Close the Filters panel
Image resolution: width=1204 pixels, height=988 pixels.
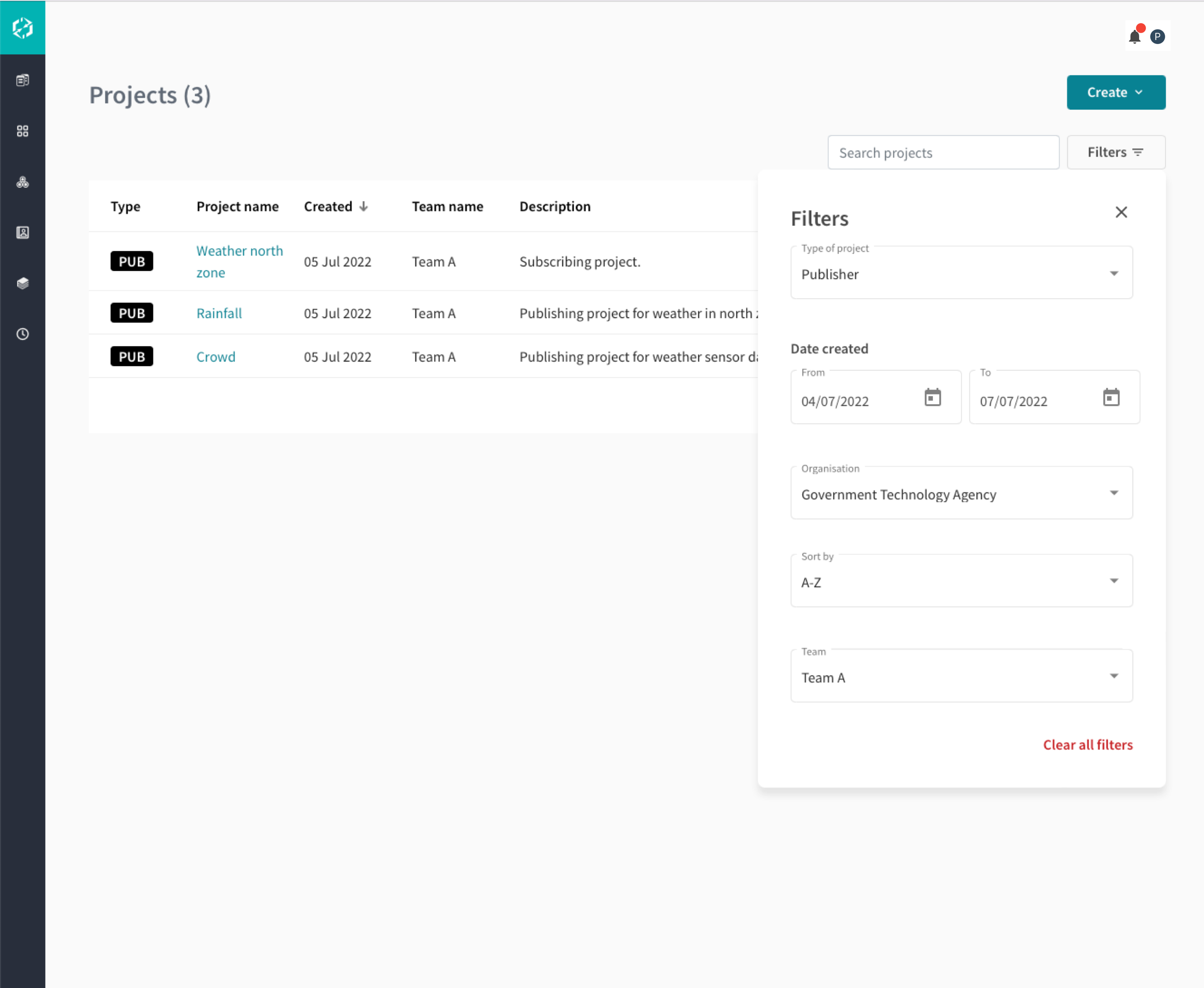coord(1121,212)
